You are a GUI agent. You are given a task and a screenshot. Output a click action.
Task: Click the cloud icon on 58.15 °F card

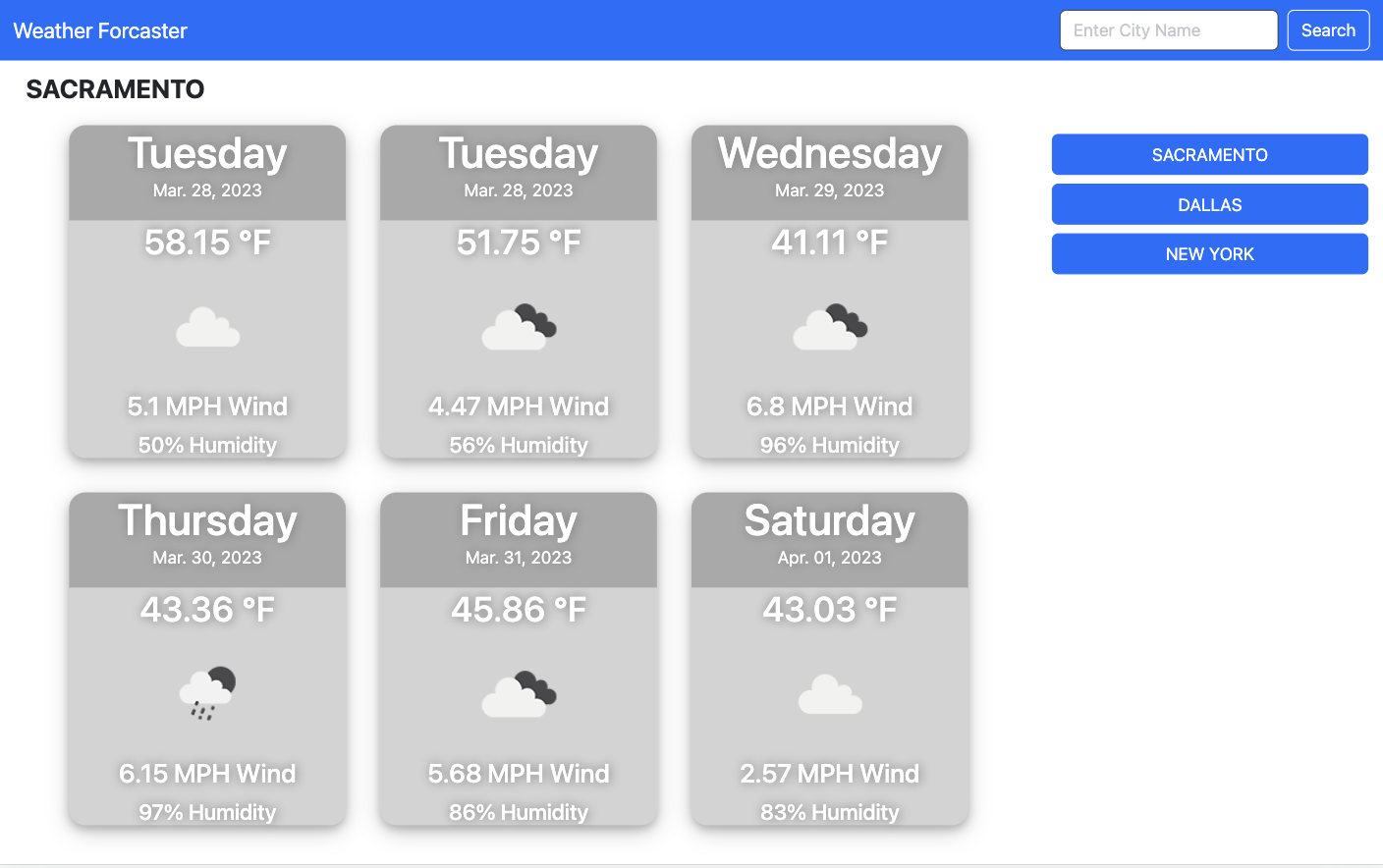[207, 328]
